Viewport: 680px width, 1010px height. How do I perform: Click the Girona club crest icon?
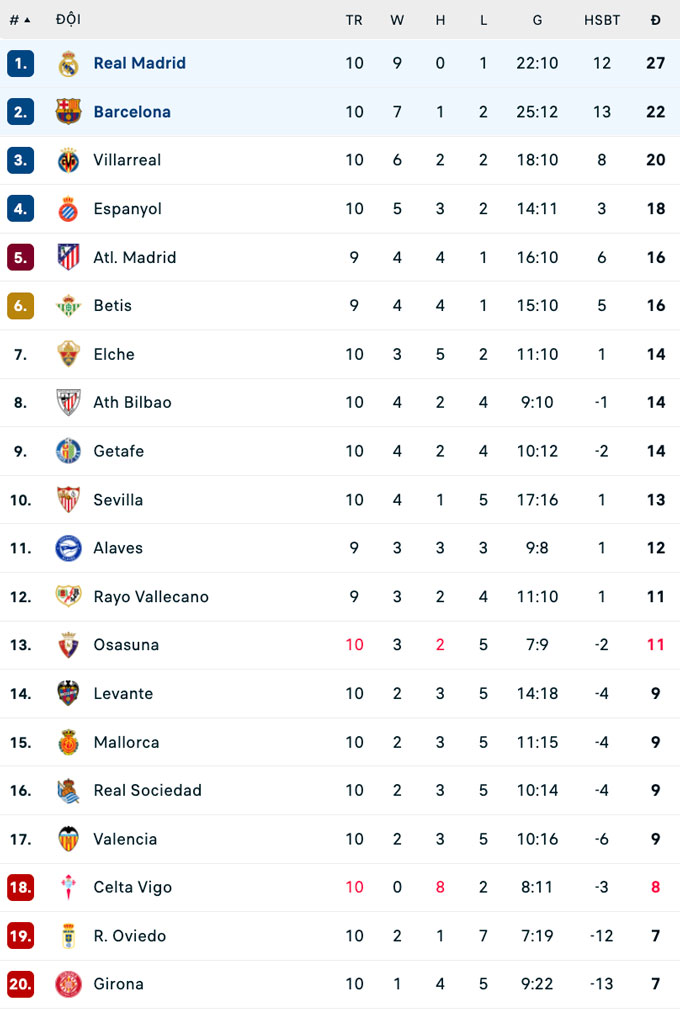pyautogui.click(x=68, y=984)
